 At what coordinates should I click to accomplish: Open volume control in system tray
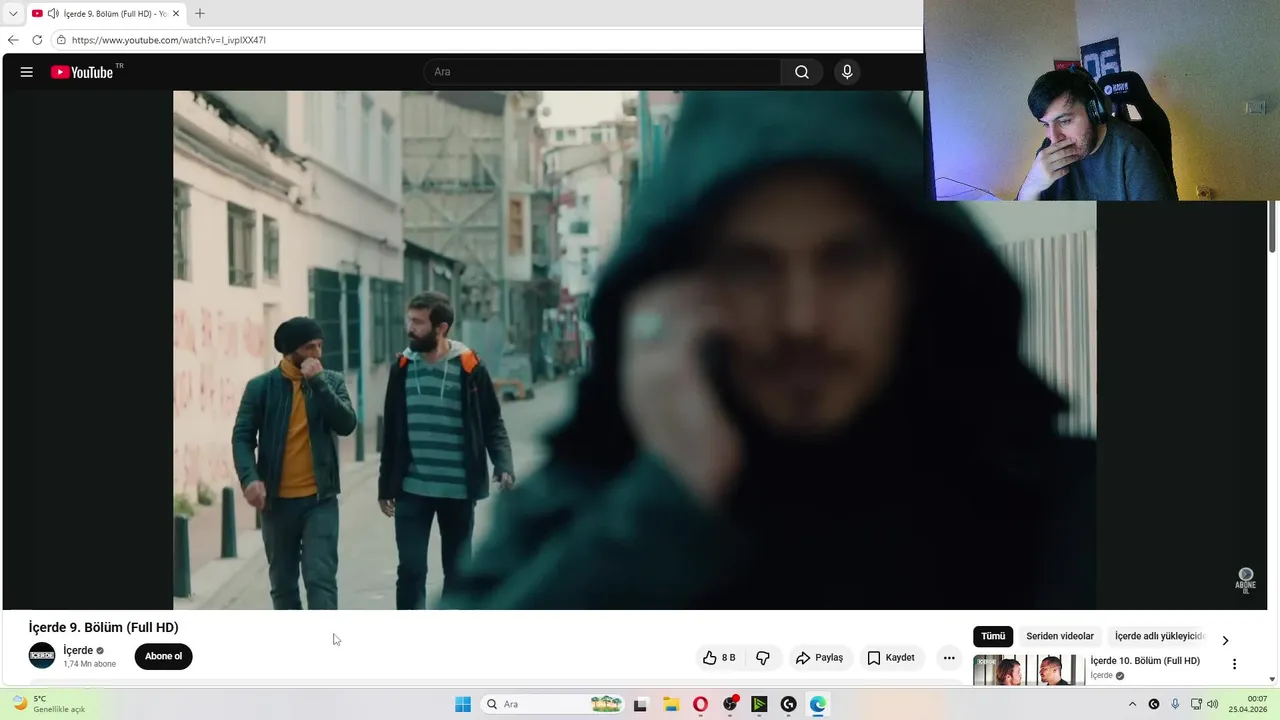[1213, 704]
